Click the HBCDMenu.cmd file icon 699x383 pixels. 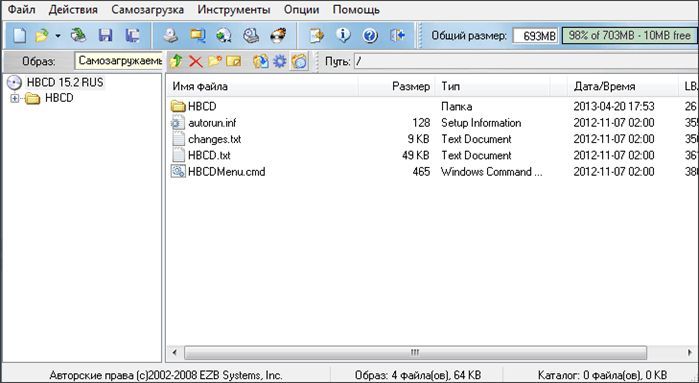coord(178,172)
